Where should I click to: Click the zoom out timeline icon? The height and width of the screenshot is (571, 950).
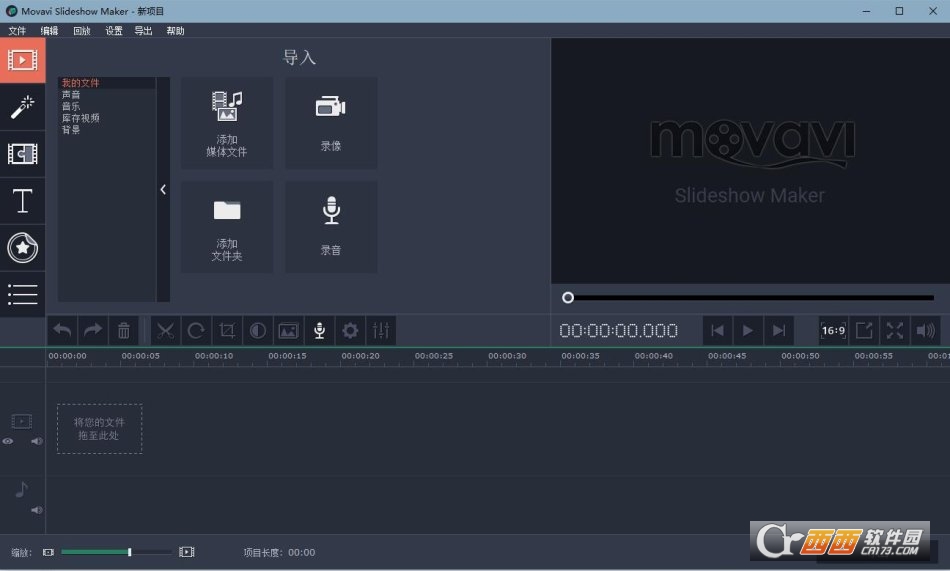(48, 552)
